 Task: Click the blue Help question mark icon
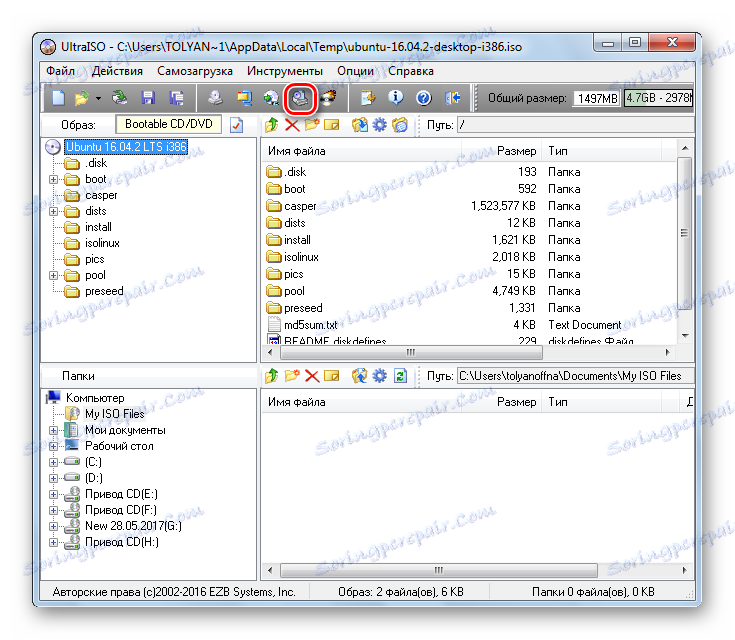424,98
